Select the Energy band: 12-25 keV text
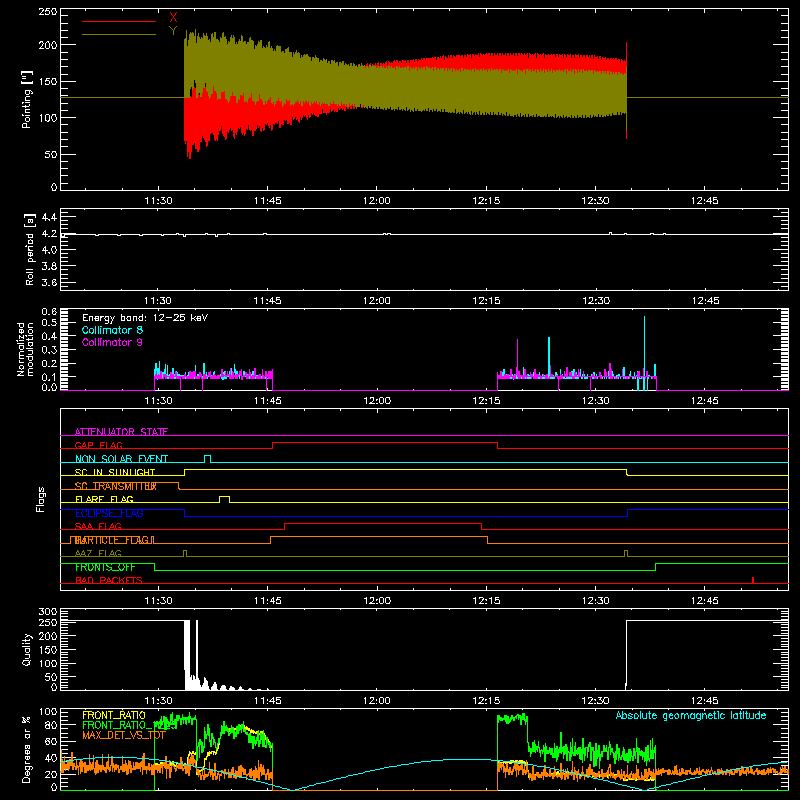The height and width of the screenshot is (800, 800). [x=145, y=318]
